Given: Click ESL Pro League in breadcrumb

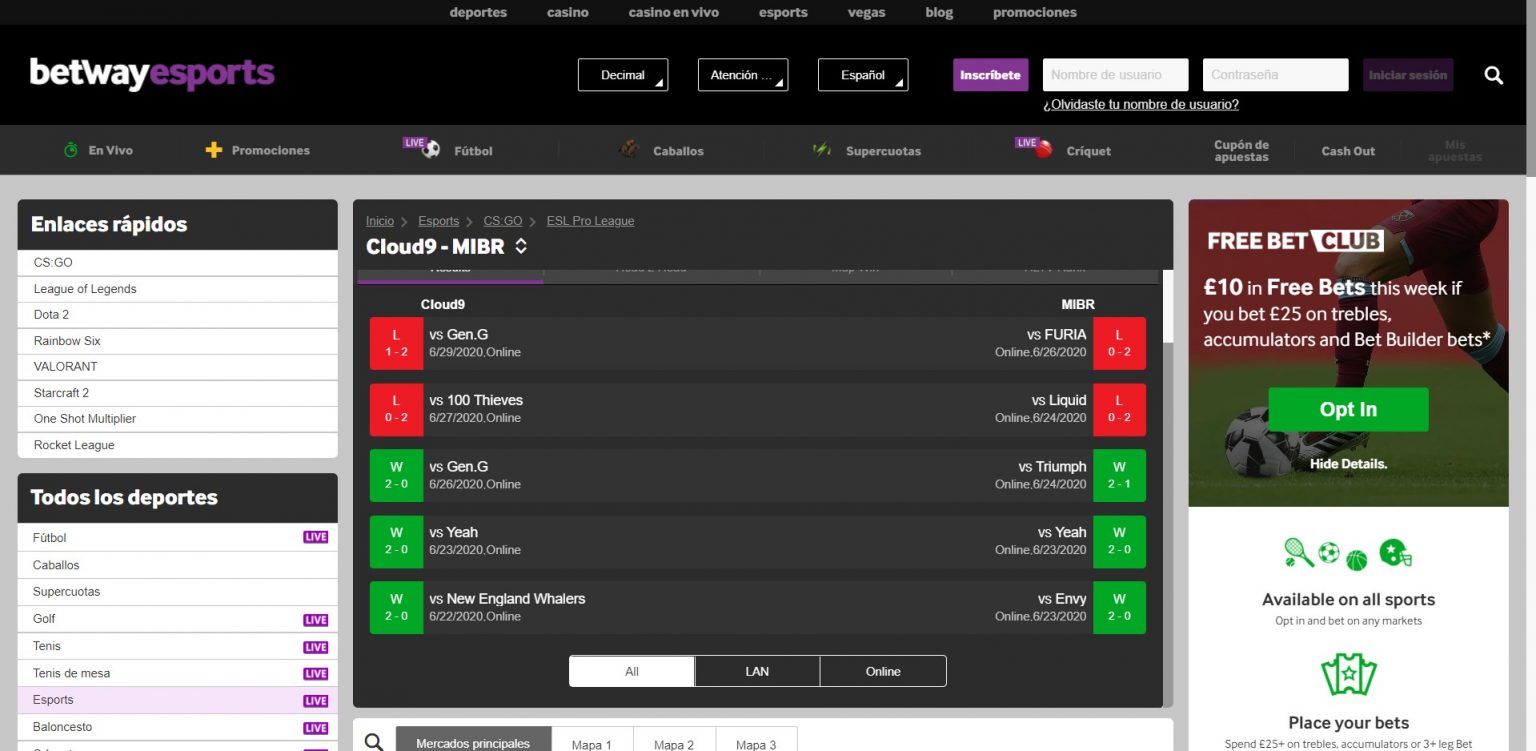Looking at the screenshot, I should (x=590, y=221).
